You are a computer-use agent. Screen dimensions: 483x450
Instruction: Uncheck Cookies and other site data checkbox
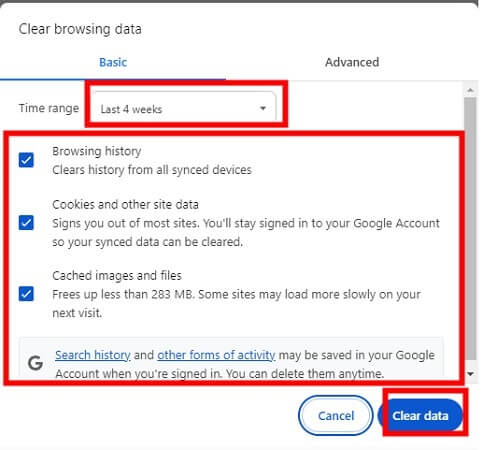point(26,223)
